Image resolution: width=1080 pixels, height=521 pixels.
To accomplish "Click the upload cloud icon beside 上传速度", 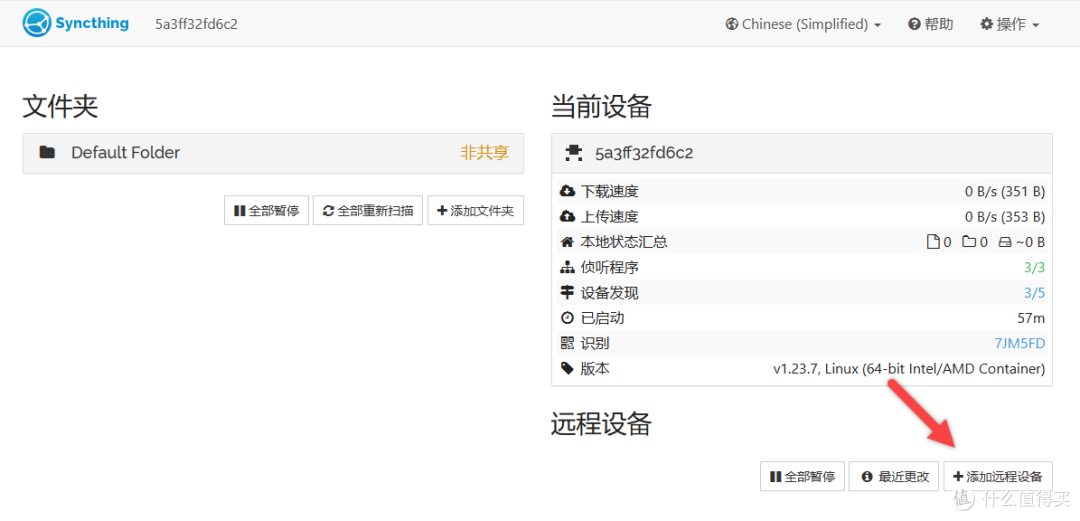I will 568,216.
